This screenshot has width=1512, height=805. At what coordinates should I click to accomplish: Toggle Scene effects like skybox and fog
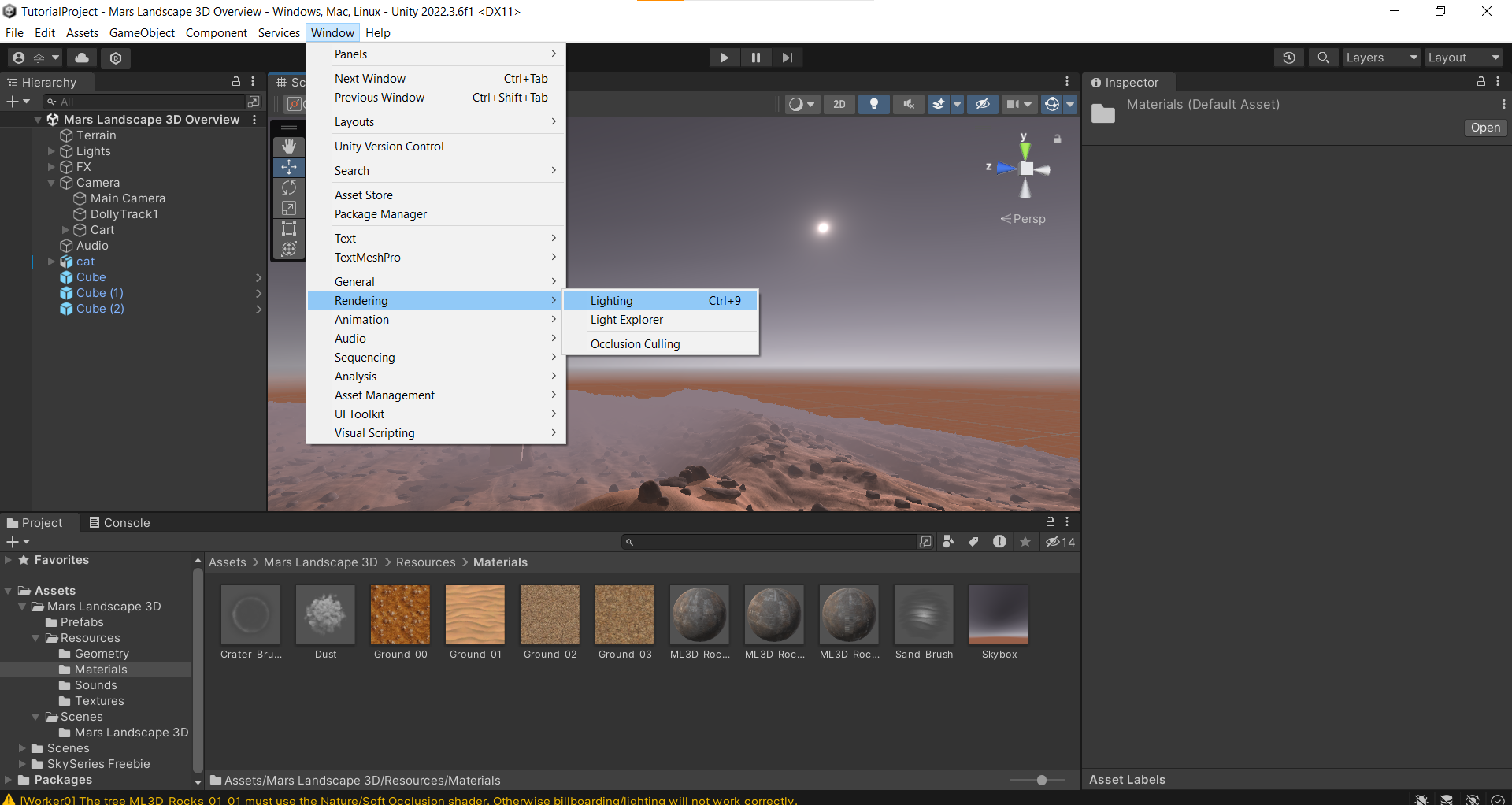(x=939, y=104)
